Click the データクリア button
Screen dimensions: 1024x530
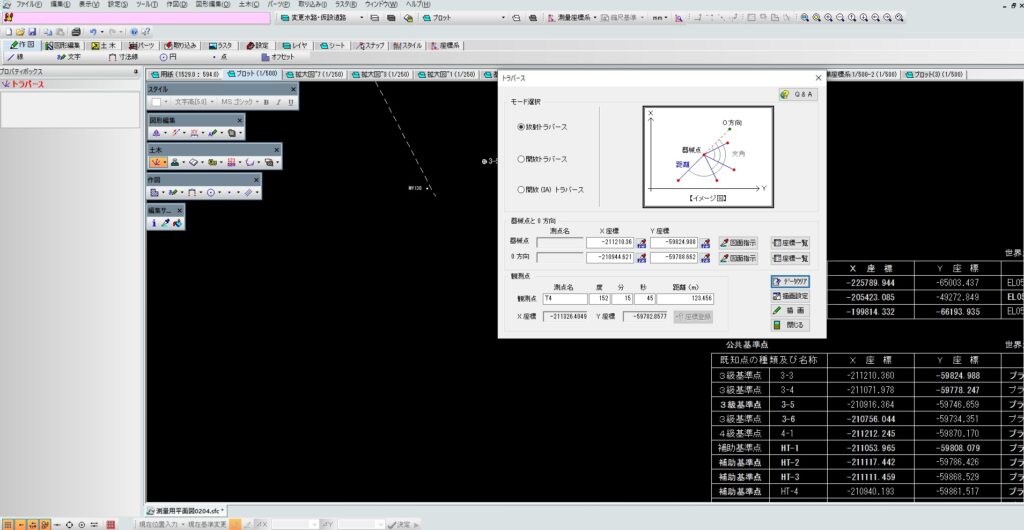[x=790, y=282]
